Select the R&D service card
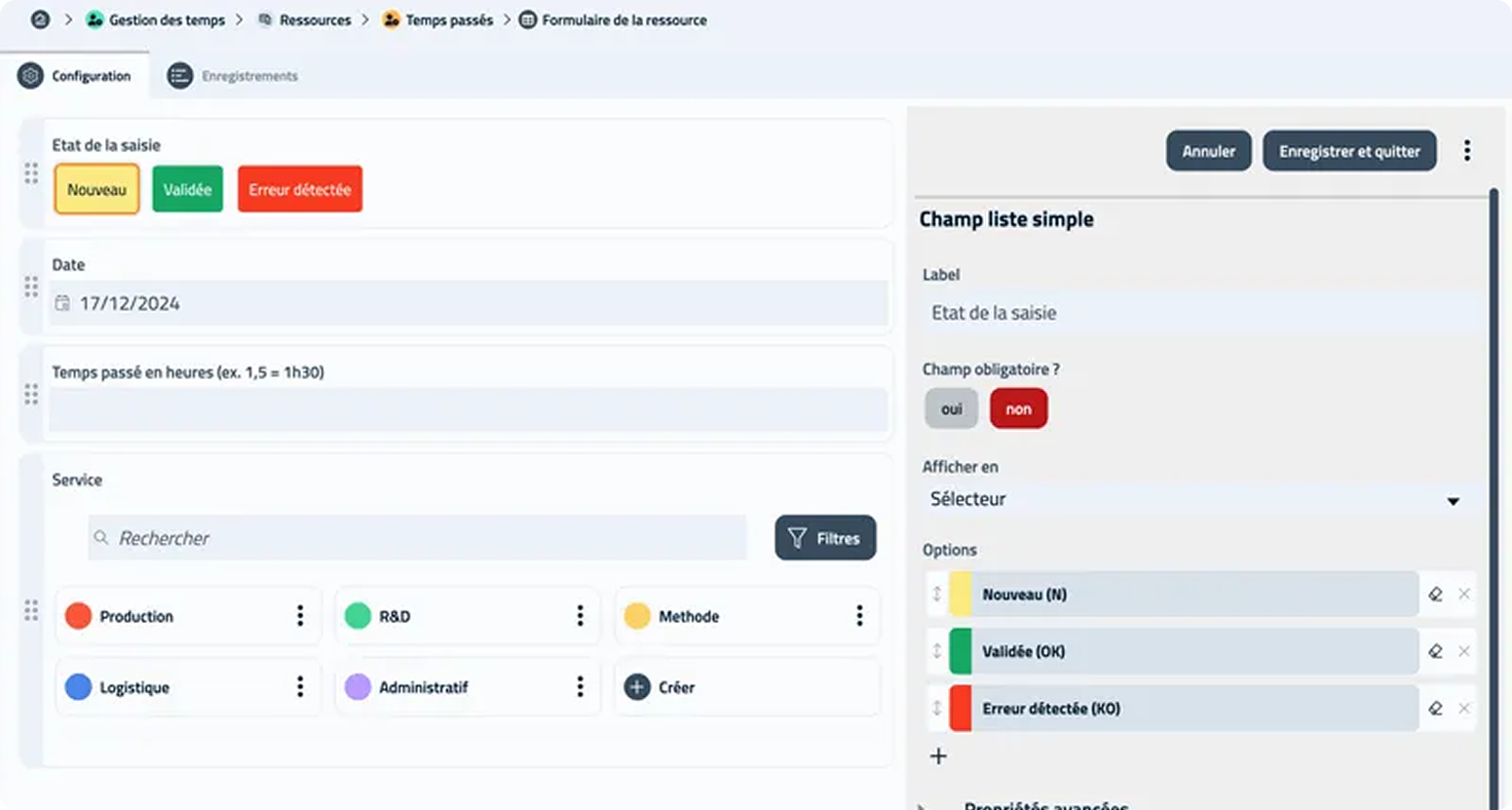The width and height of the screenshot is (1512, 810). coord(468,616)
